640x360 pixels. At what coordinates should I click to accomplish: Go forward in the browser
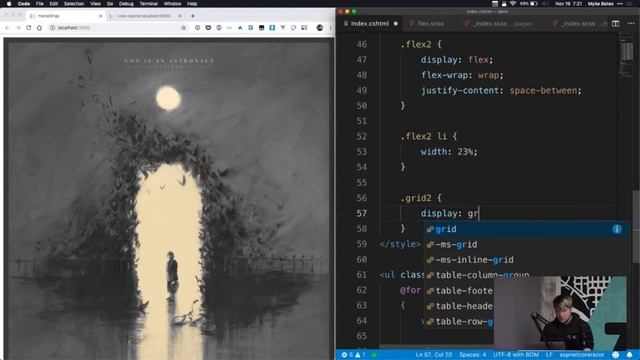18,28
